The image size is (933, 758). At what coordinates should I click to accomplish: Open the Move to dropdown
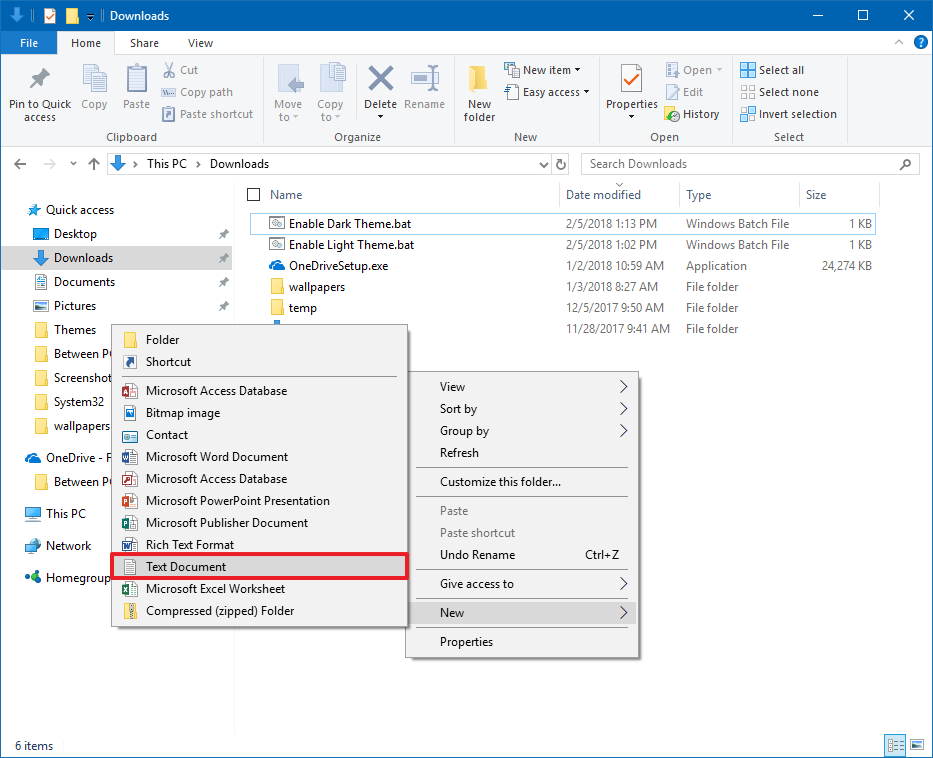point(288,111)
